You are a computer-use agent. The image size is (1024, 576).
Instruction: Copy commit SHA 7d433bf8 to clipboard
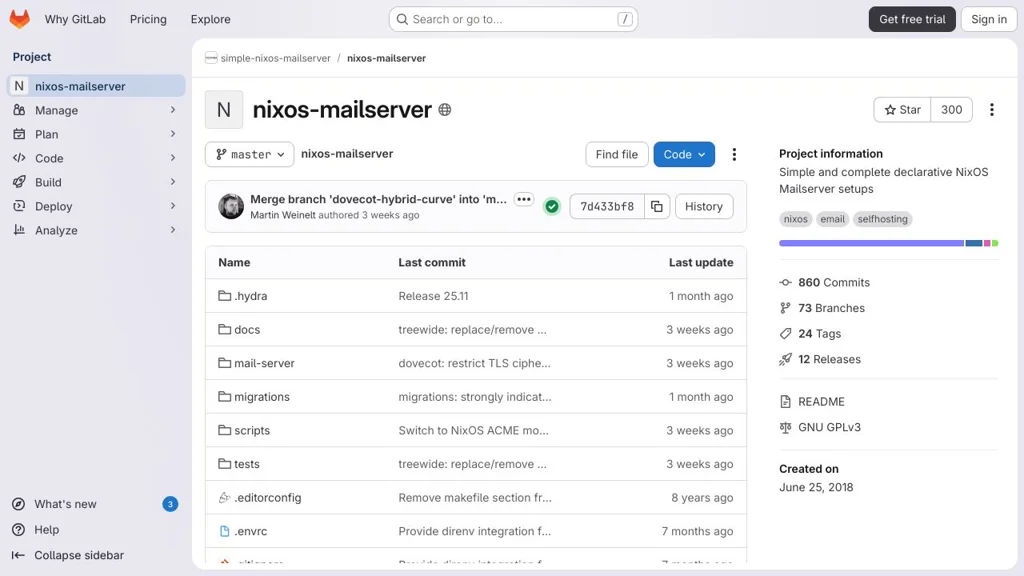[657, 207]
